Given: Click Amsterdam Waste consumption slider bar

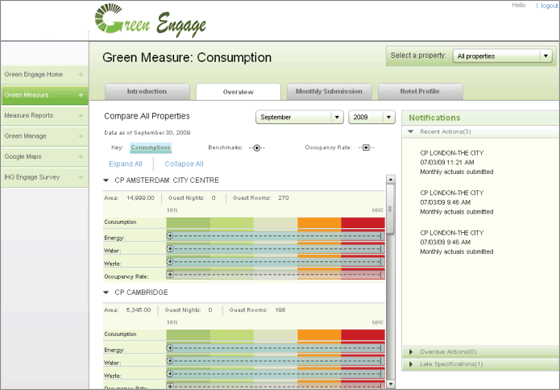Looking at the screenshot, I should 275,261.
